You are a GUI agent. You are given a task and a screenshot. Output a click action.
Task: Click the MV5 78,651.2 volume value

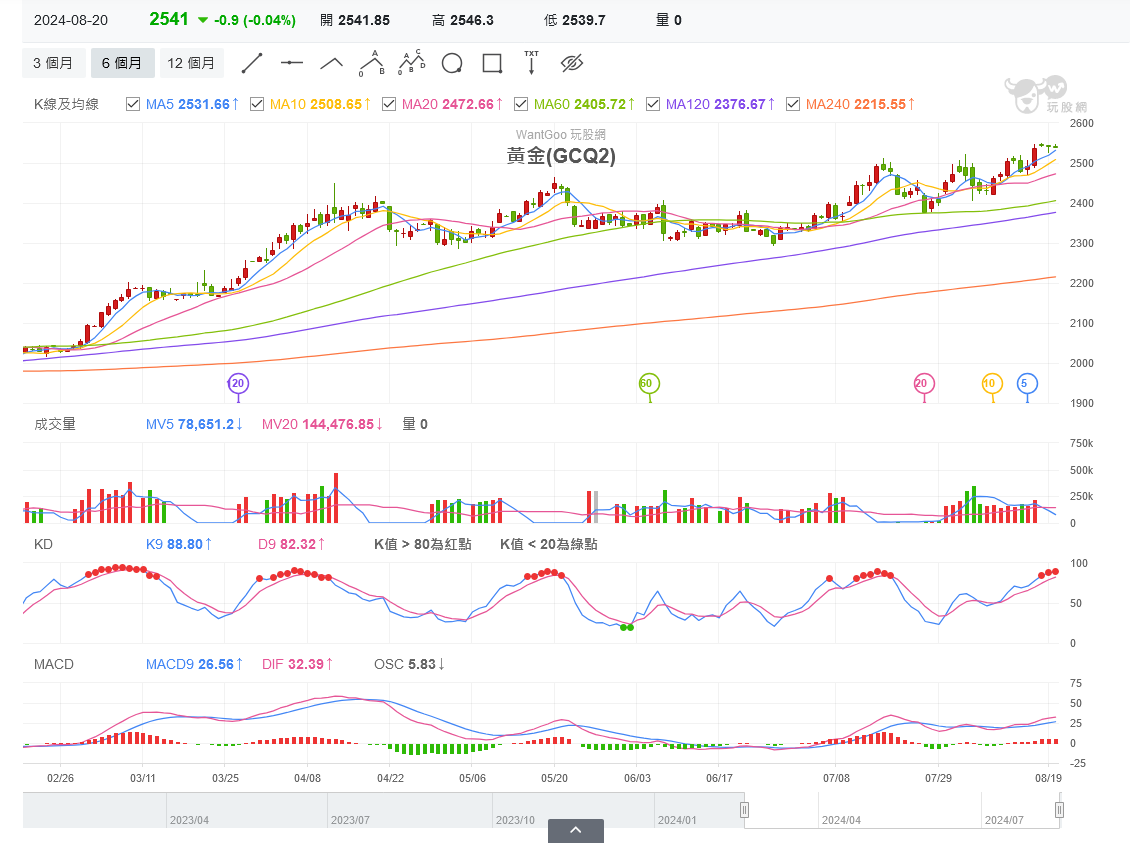tap(194, 424)
